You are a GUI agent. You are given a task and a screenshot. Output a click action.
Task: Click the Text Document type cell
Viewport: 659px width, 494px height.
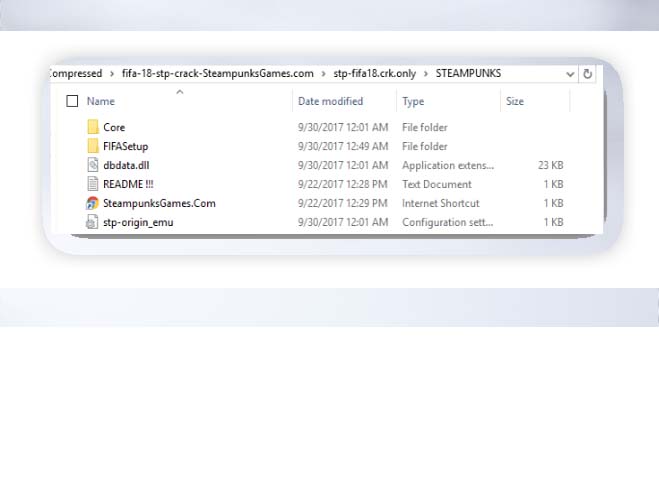[437, 184]
